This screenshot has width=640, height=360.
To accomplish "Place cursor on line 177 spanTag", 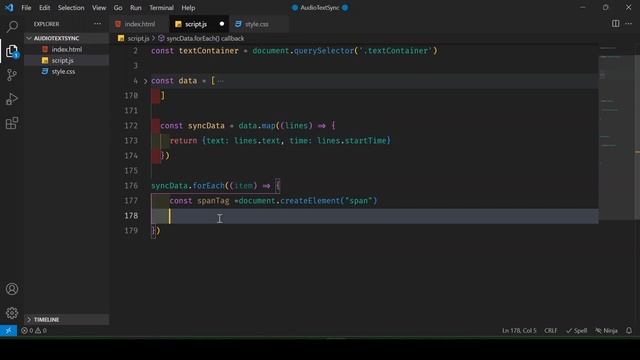I will (x=213, y=201).
